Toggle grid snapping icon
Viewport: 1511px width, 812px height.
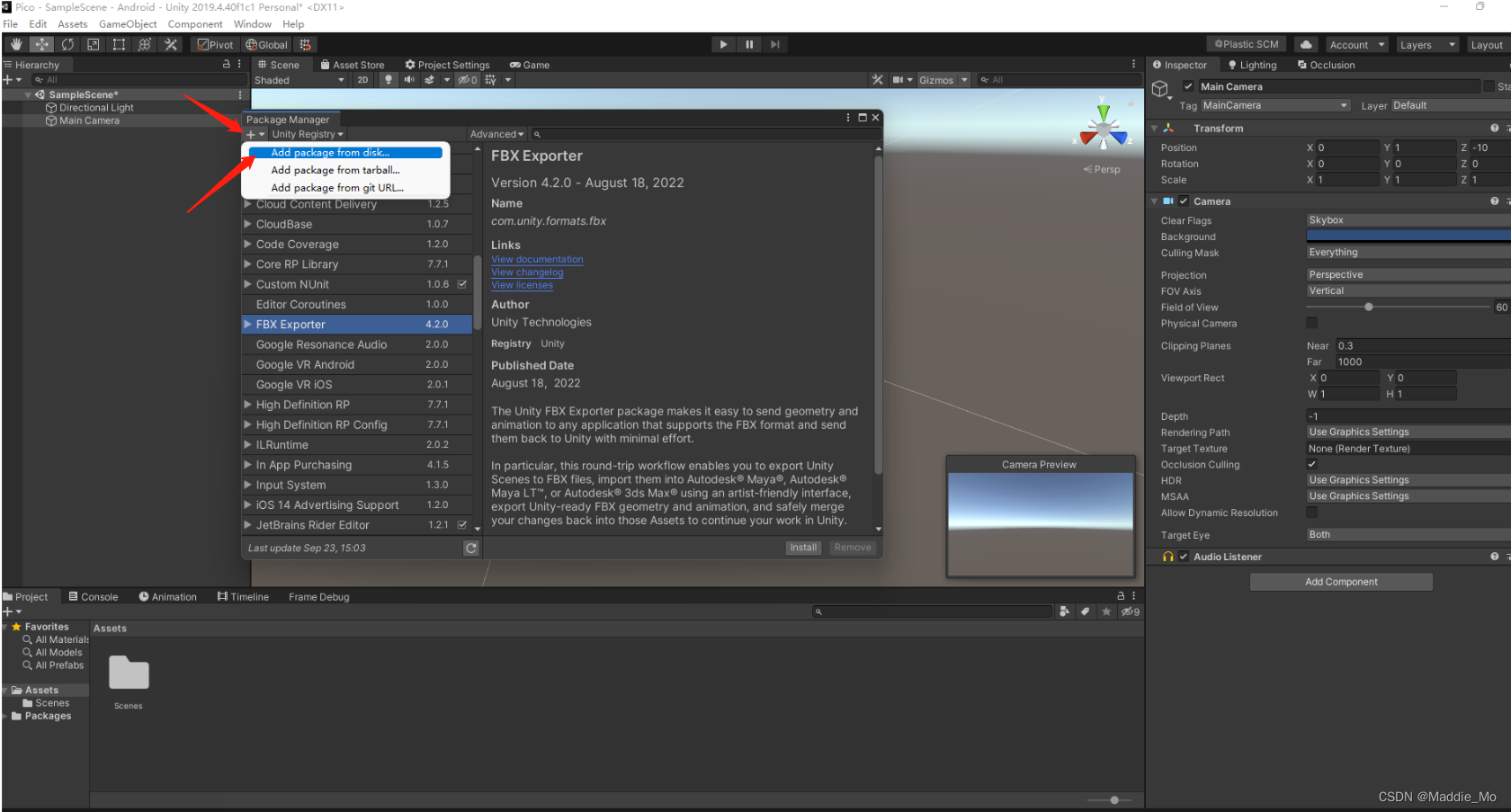305,44
